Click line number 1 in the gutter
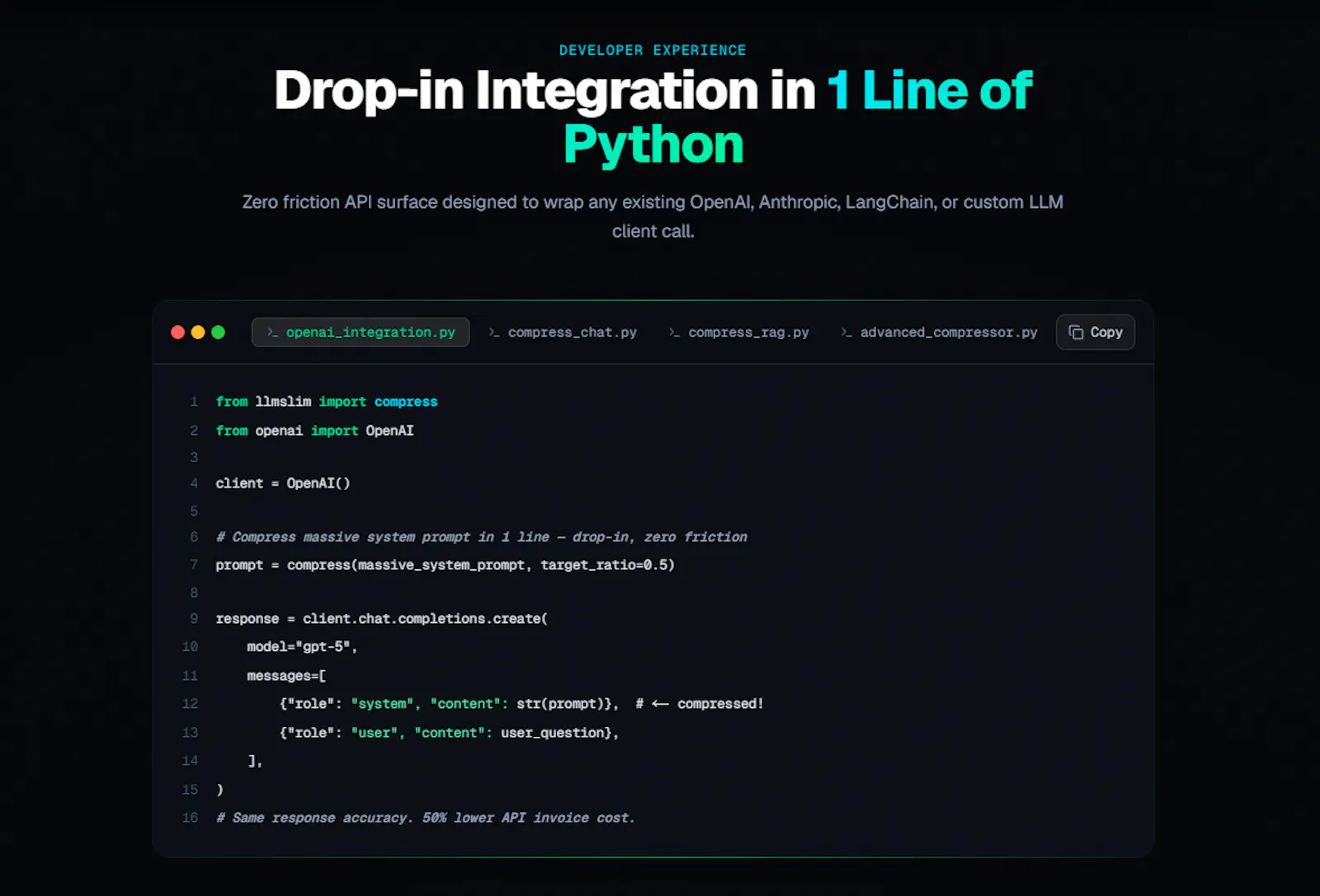This screenshot has height=896, width=1320. [194, 402]
